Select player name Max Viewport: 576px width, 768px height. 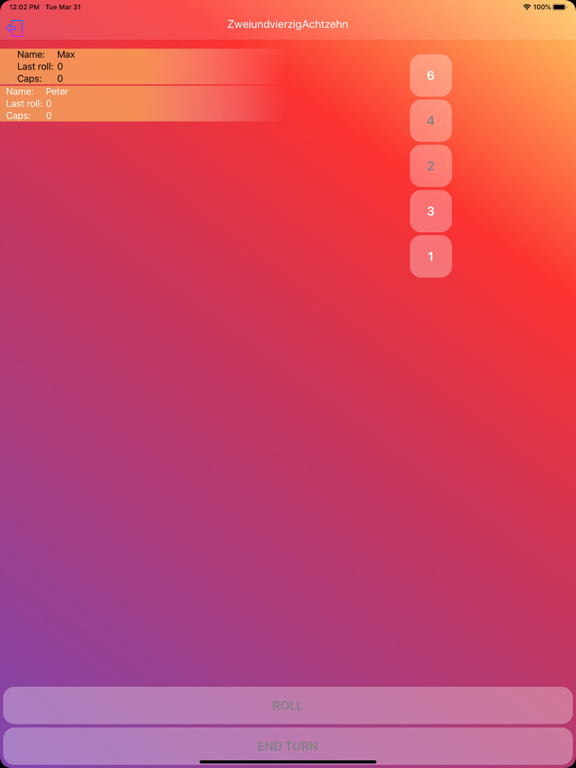pos(66,54)
